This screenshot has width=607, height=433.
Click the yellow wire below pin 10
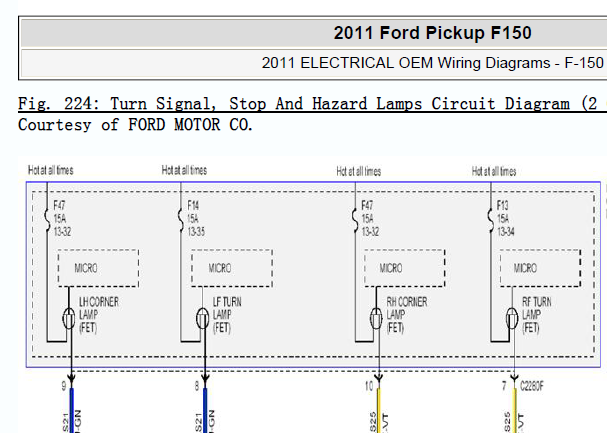(379, 410)
